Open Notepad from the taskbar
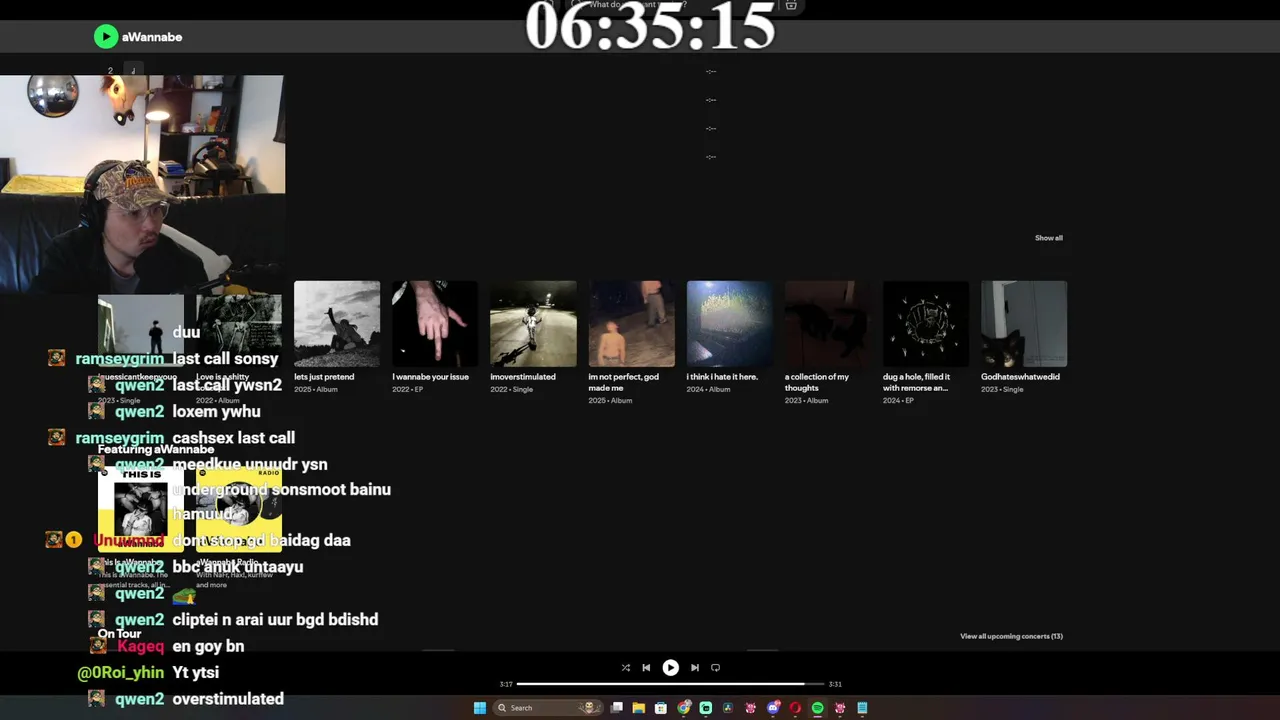The height and width of the screenshot is (720, 1280). (862, 708)
